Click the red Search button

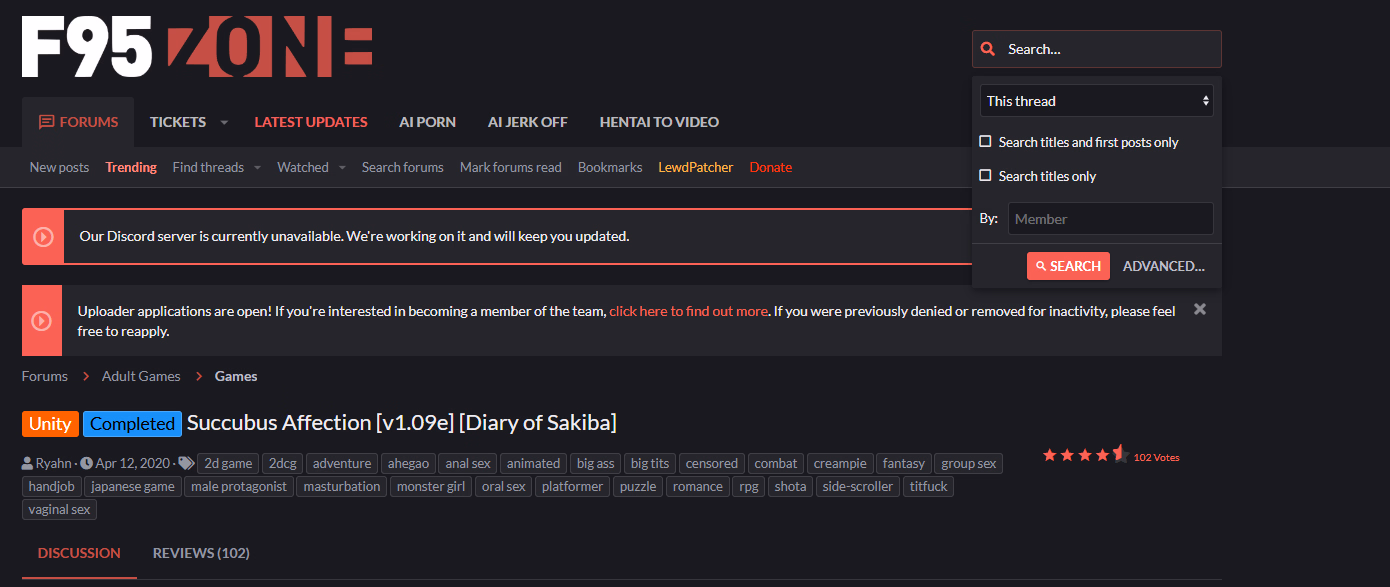pyautogui.click(x=1068, y=266)
